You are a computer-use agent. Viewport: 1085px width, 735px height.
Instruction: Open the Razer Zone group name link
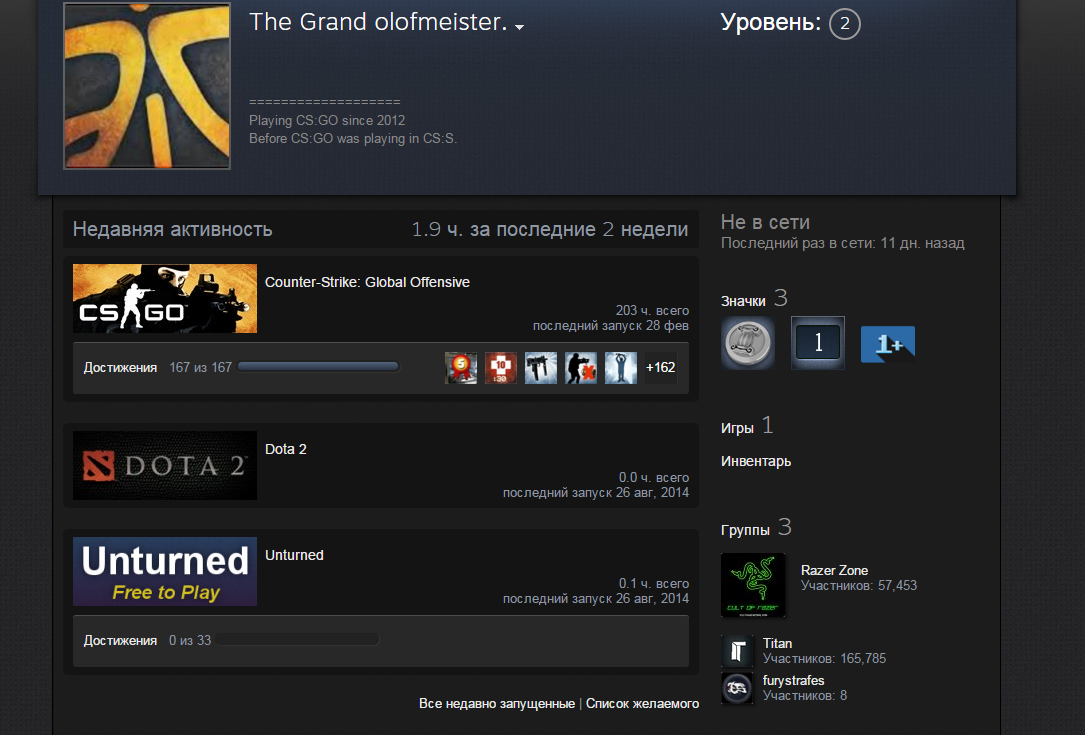pyautogui.click(x=835, y=570)
